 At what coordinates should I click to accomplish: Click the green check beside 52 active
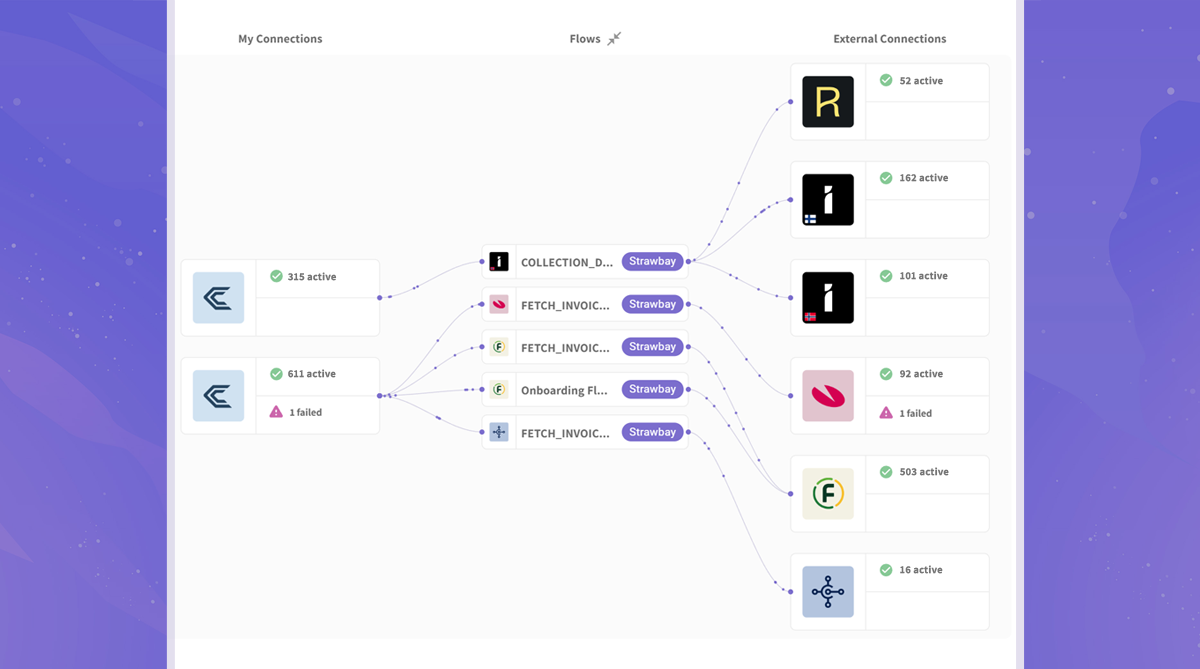coord(886,81)
